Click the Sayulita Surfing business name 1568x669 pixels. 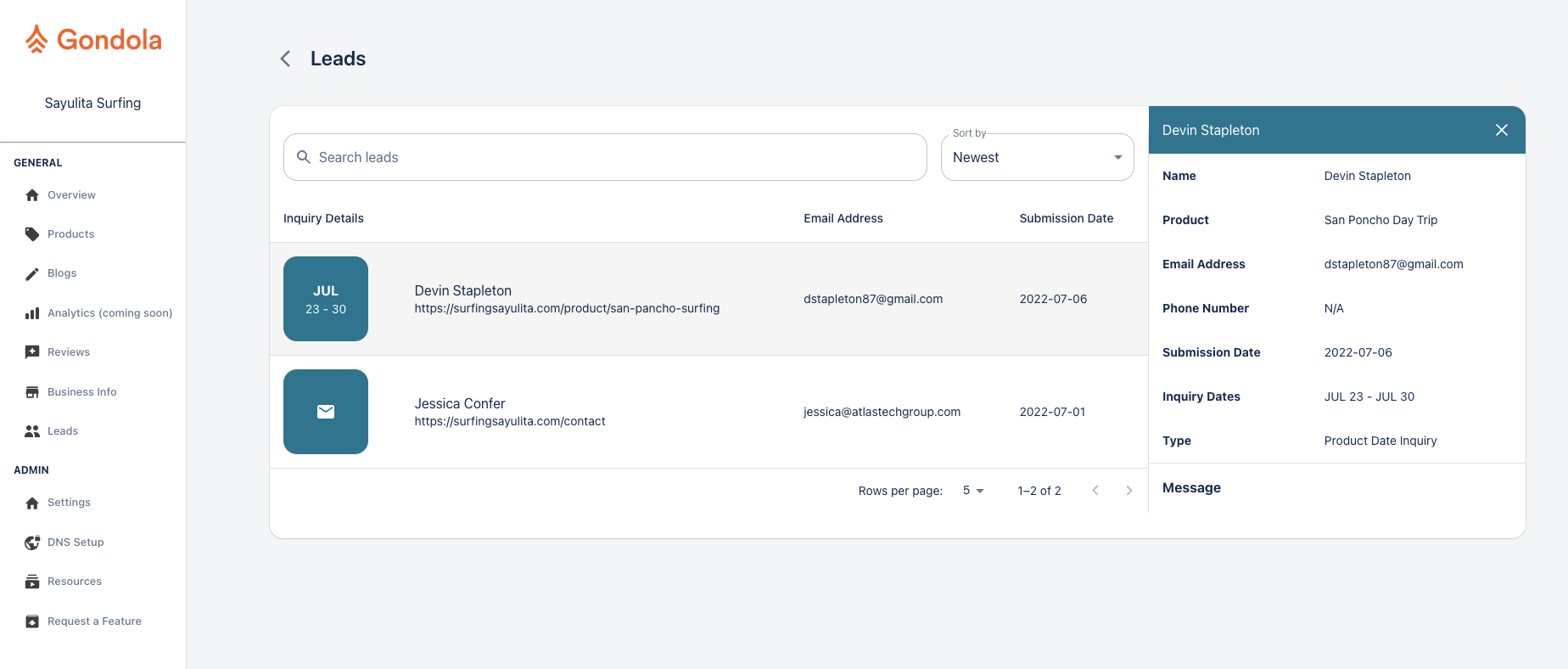pos(92,103)
